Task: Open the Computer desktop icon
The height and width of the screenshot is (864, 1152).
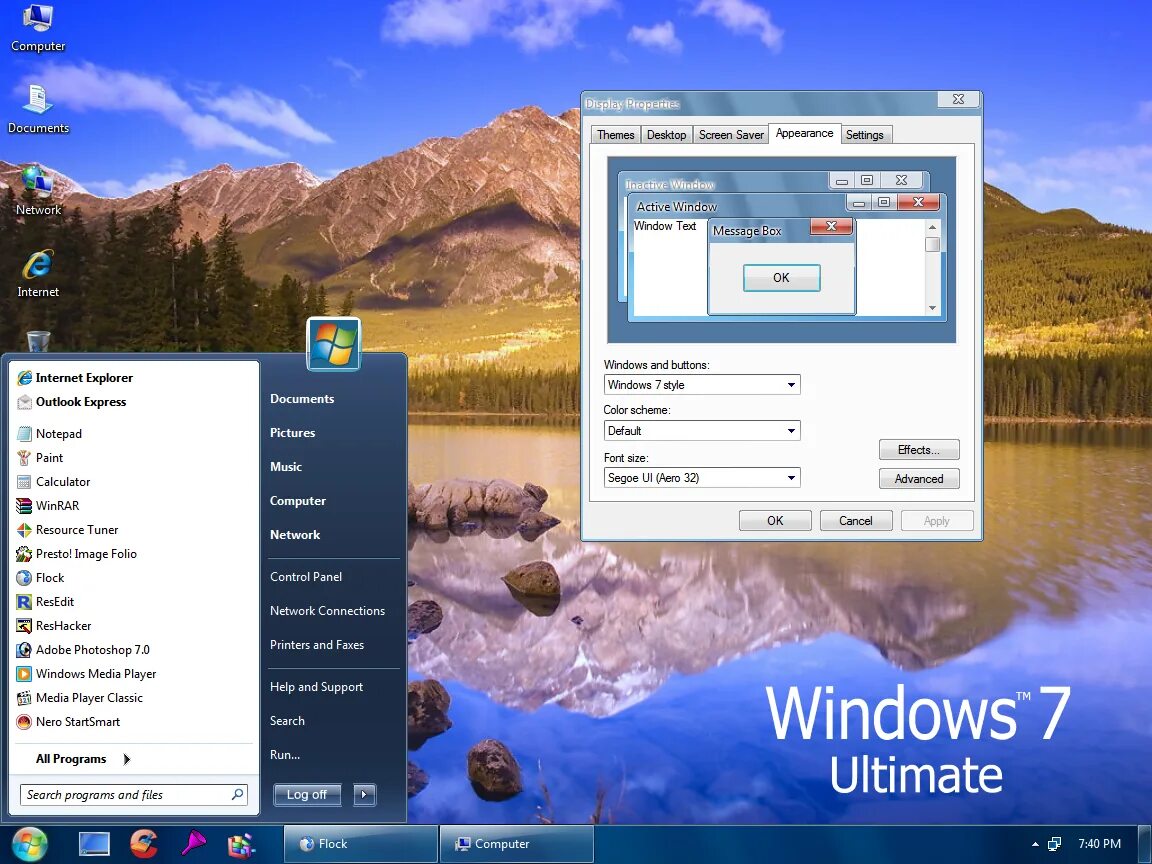Action: click(x=37, y=28)
